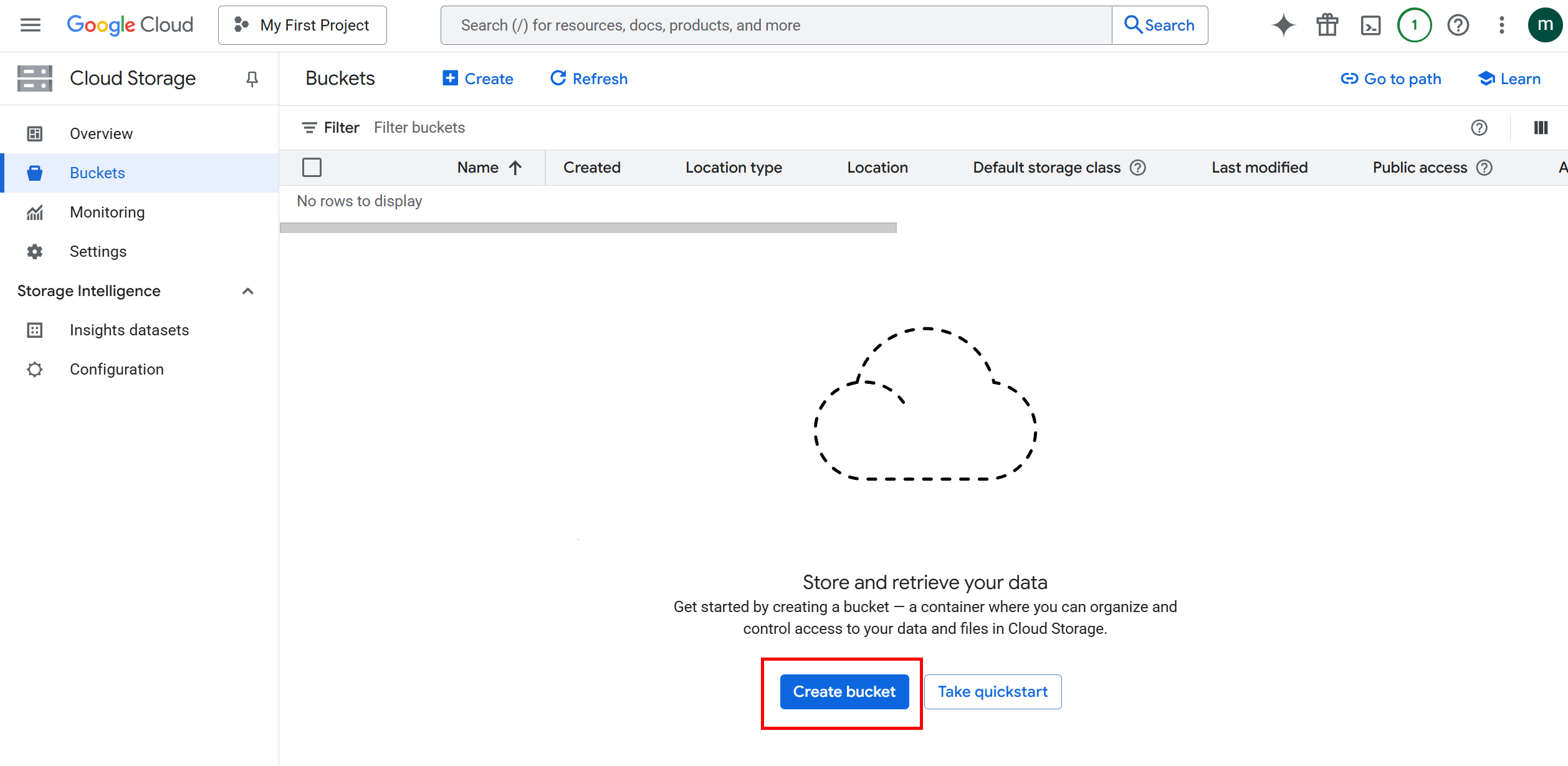Pin Cloud Storage using the pin icon
1568x766 pixels.
[x=252, y=79]
